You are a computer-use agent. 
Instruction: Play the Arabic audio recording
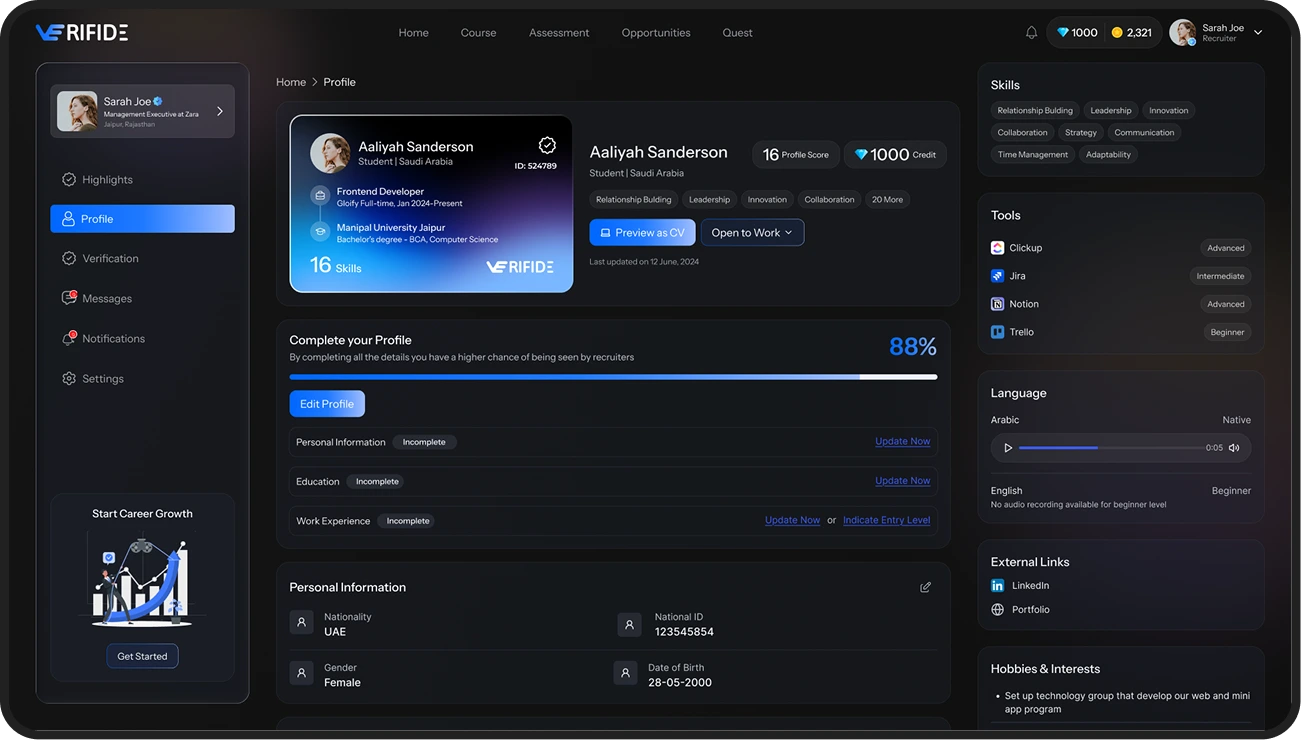click(1008, 448)
